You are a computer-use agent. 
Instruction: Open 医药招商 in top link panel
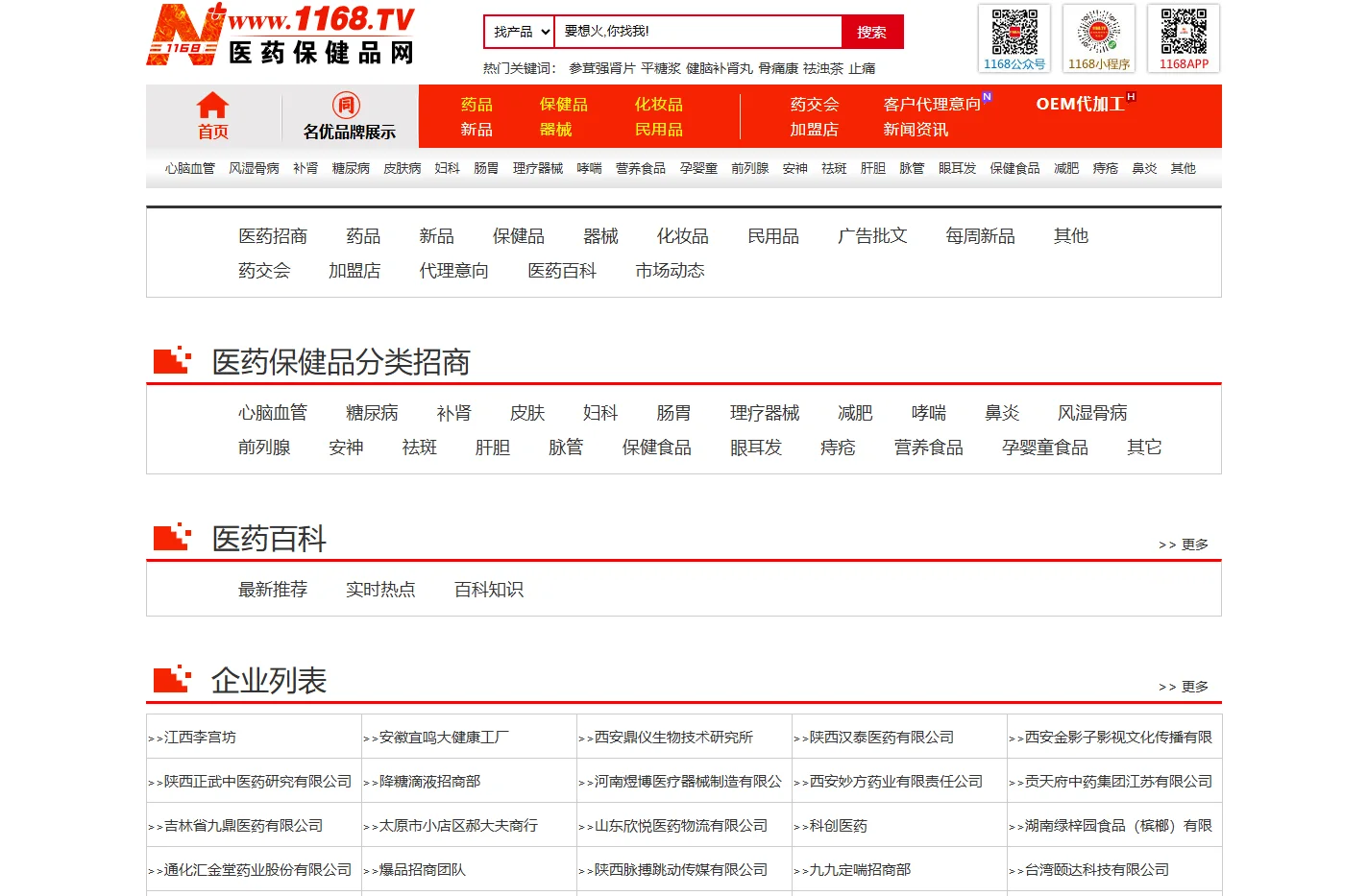click(x=273, y=235)
